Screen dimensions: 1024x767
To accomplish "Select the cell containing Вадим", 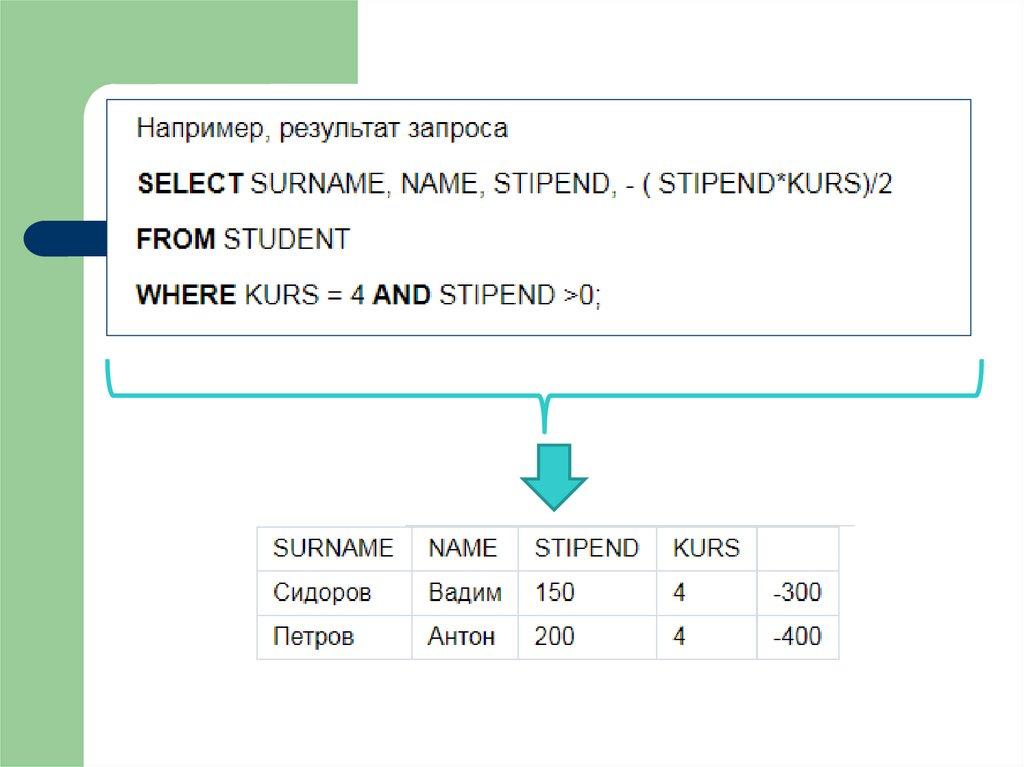I will pos(465,593).
